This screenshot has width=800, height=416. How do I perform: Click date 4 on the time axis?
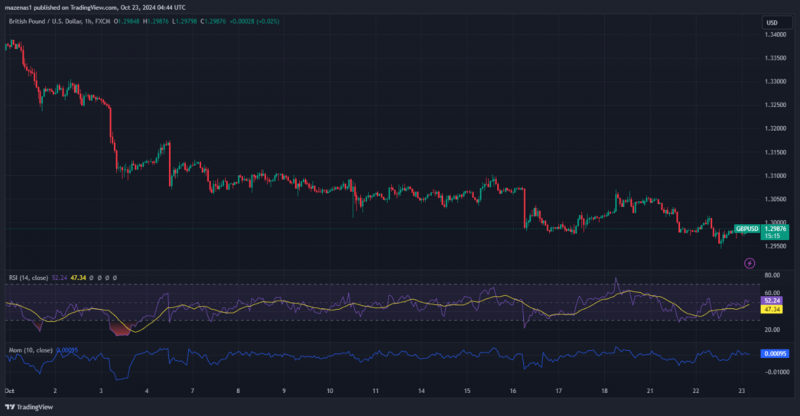[147, 391]
